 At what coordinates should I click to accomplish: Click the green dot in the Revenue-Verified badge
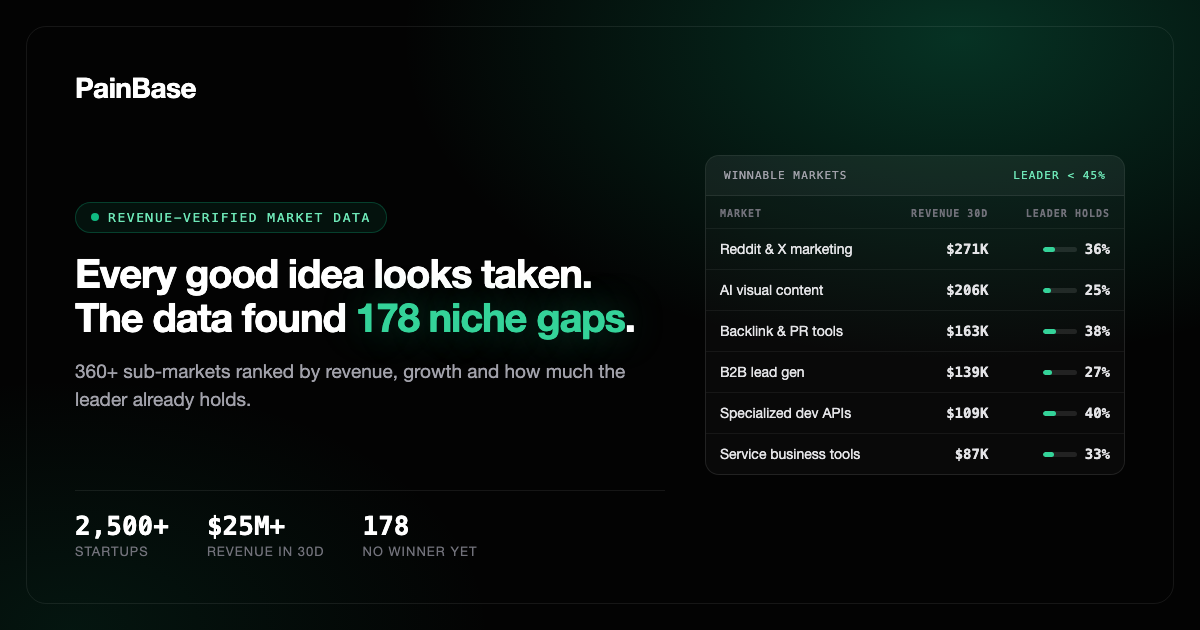pyautogui.click(x=95, y=217)
